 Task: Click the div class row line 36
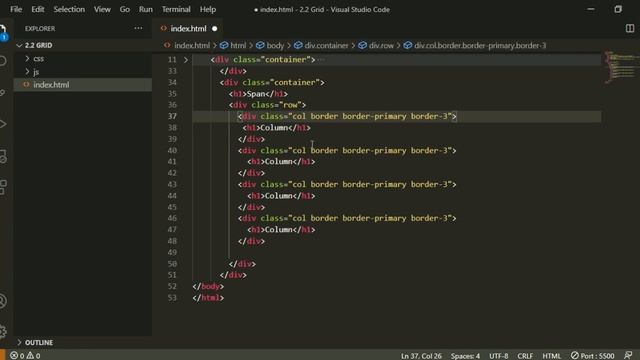pyautogui.click(x=267, y=105)
